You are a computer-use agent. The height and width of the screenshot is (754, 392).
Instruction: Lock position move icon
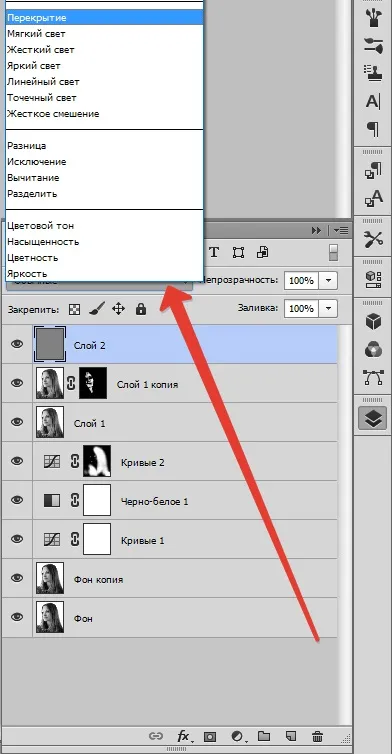click(118, 309)
